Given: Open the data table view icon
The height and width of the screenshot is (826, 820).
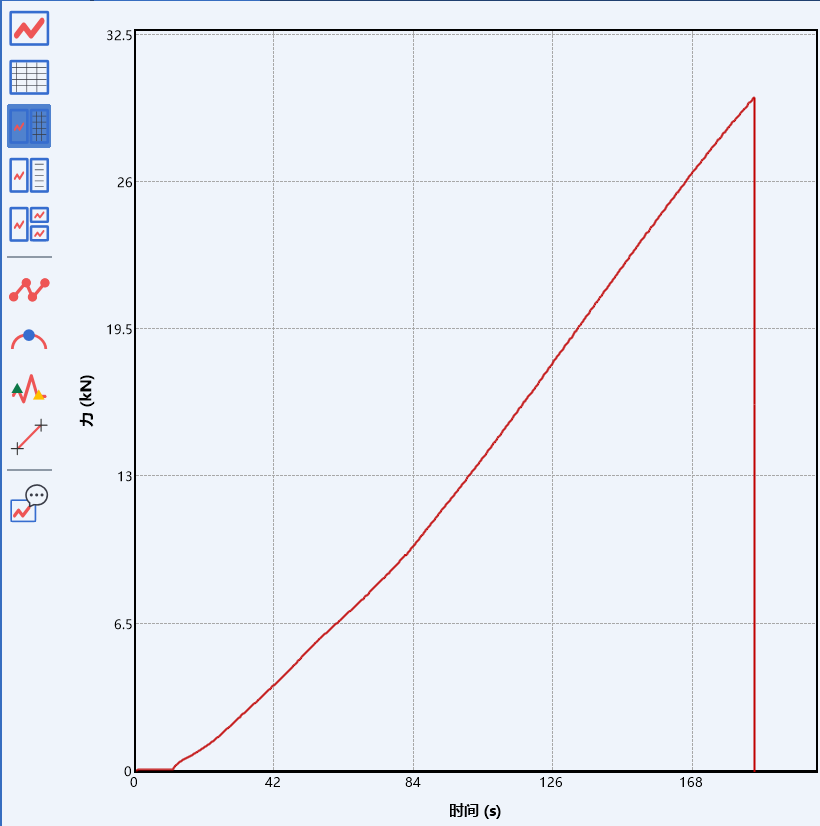Looking at the screenshot, I should pos(29,77).
